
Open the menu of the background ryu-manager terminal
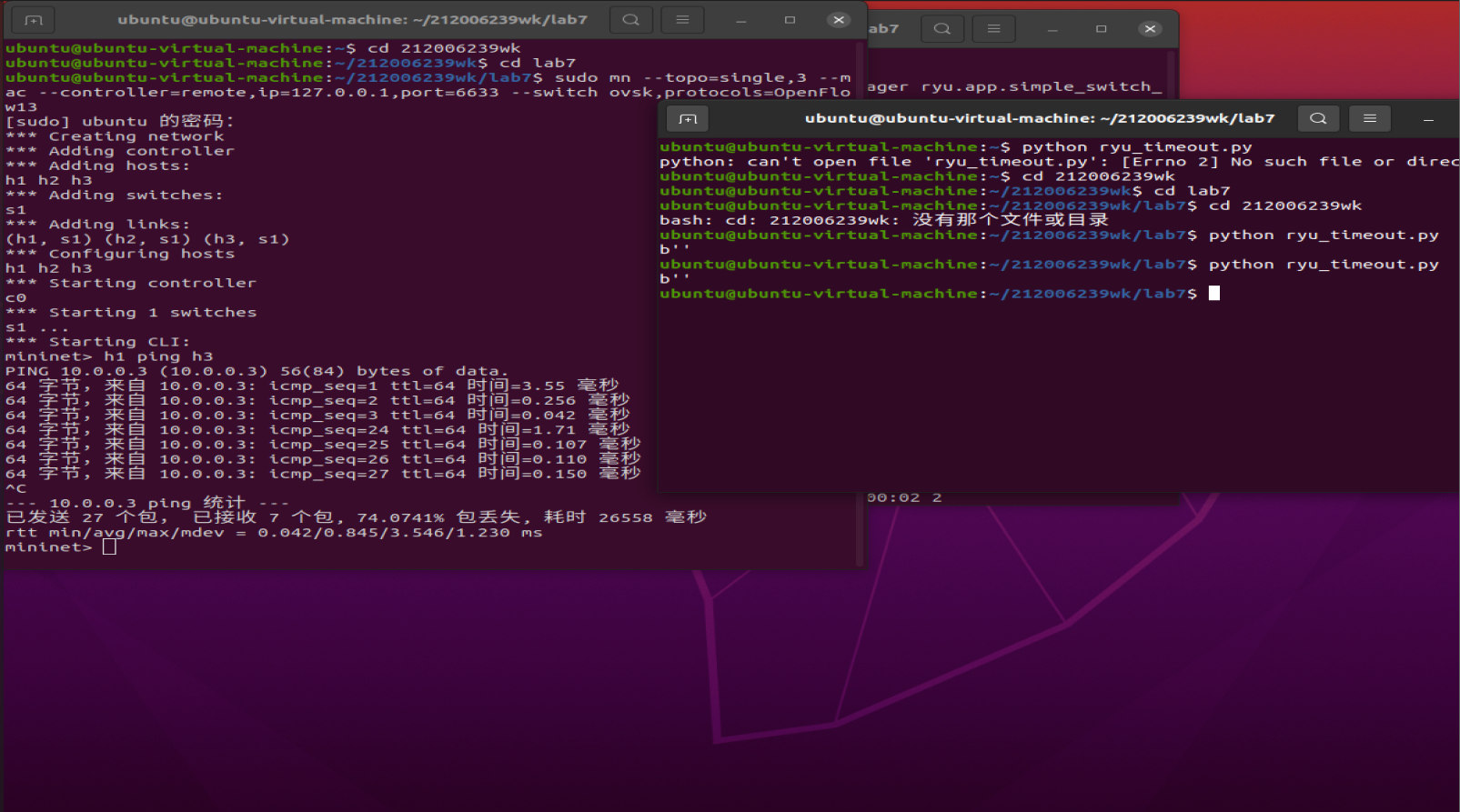click(x=993, y=29)
